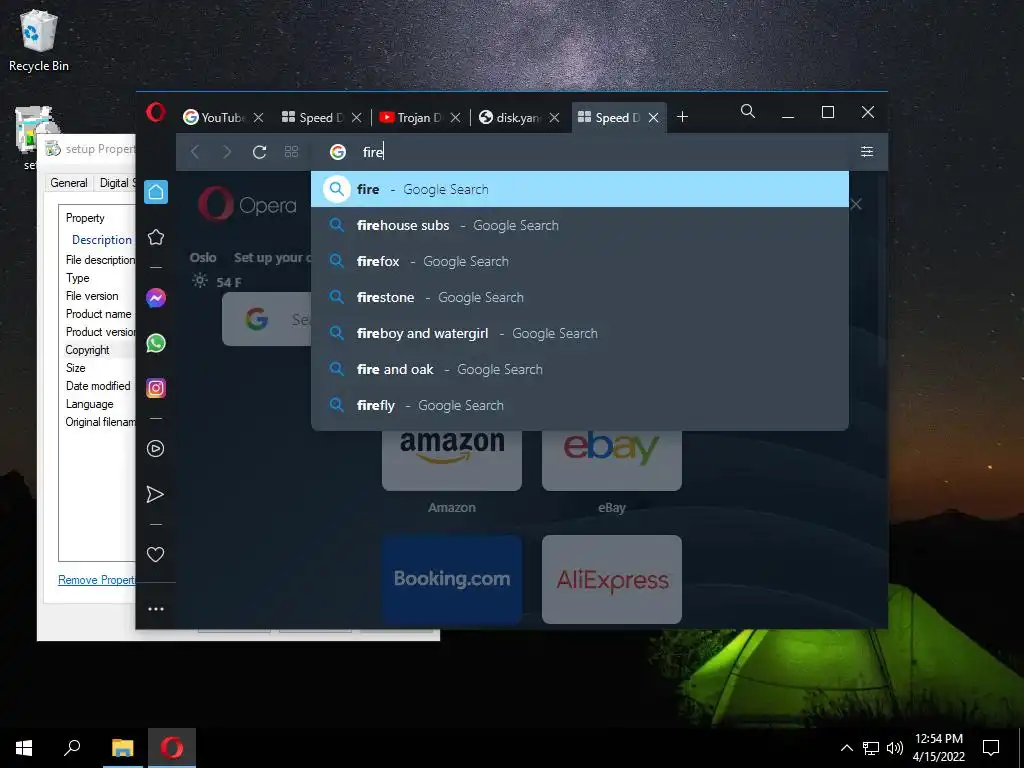This screenshot has height=768, width=1024.
Task: Choose 'fireboy and watergirl' suggestion
Action: tap(580, 333)
